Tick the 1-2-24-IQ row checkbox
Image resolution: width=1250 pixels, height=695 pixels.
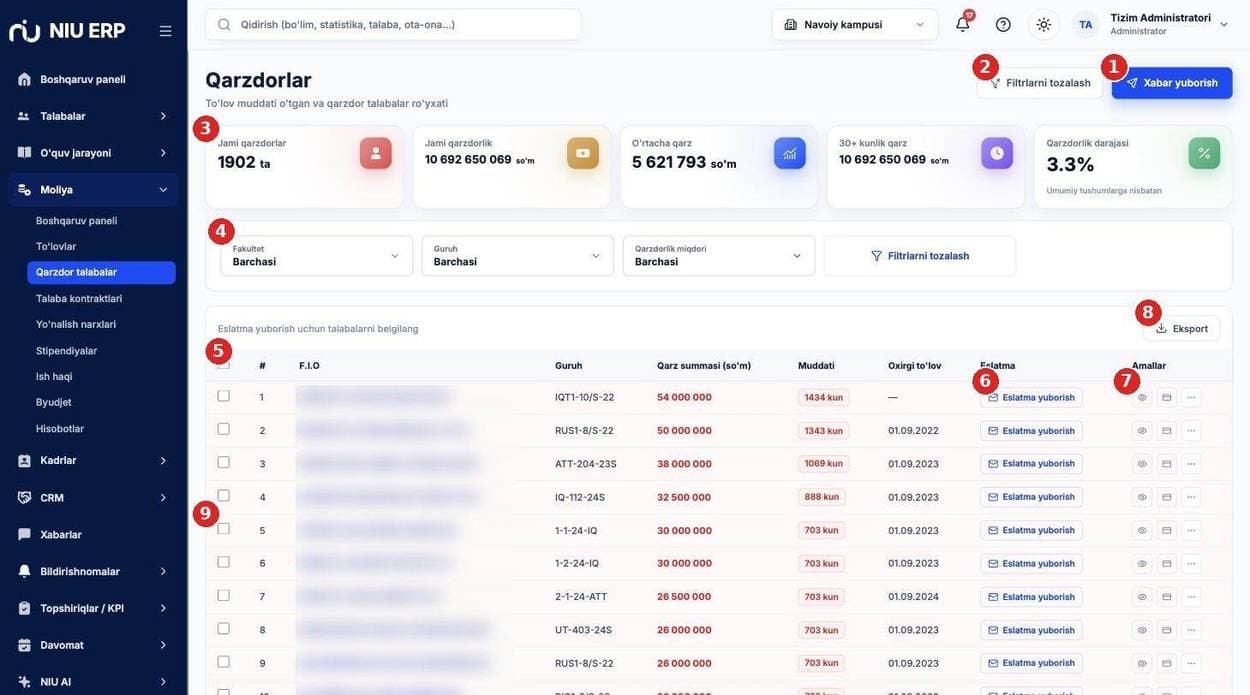pyautogui.click(x=223, y=562)
